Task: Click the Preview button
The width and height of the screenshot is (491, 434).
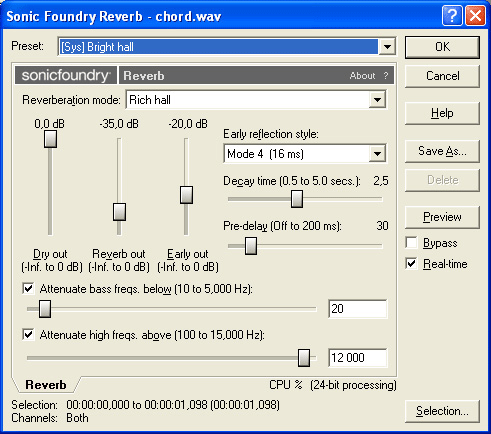Action: (x=442, y=217)
